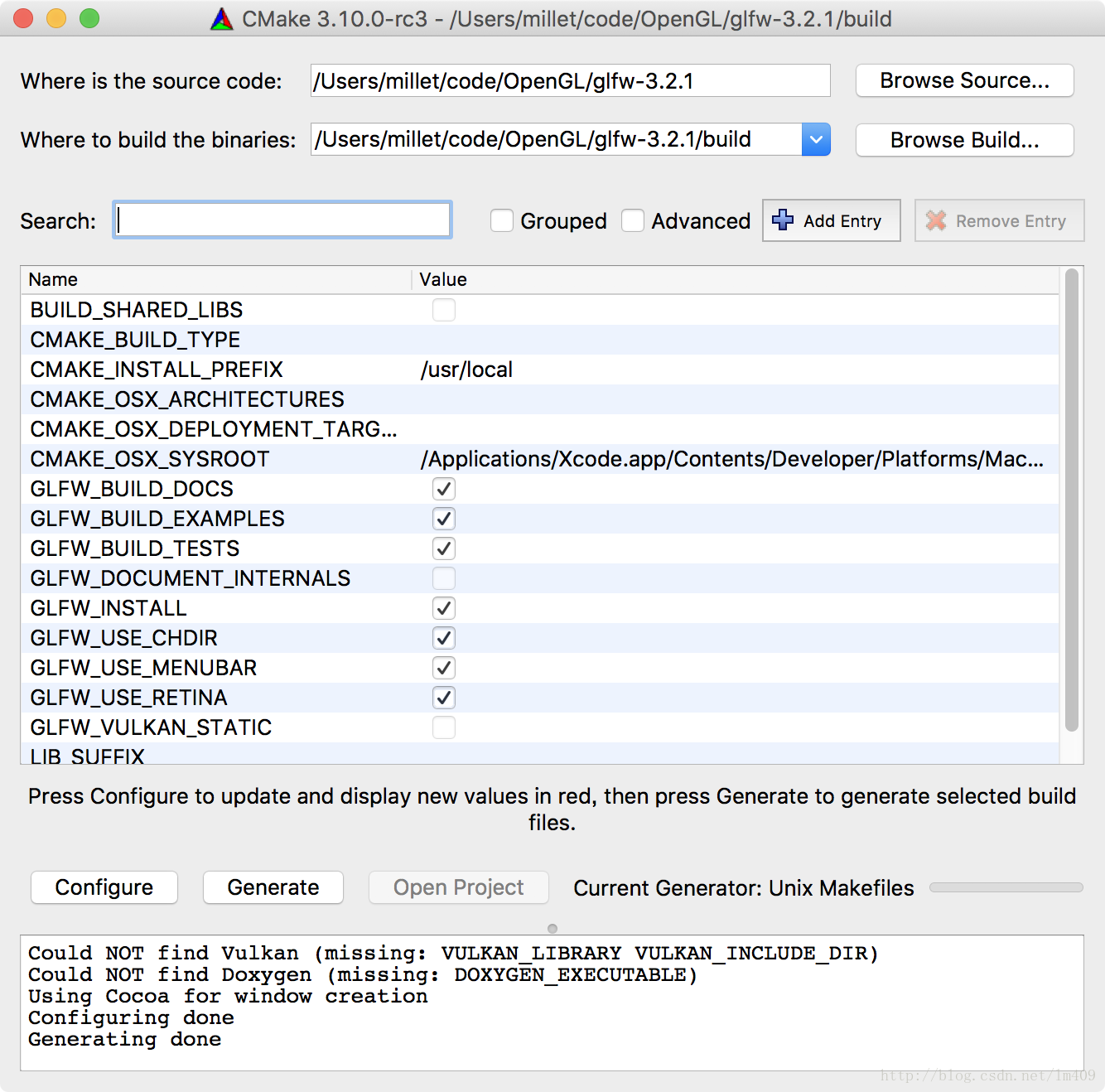Toggle the GLFW_USE_MENUBAR checkbox
Image resolution: width=1105 pixels, height=1092 pixels.
(444, 668)
